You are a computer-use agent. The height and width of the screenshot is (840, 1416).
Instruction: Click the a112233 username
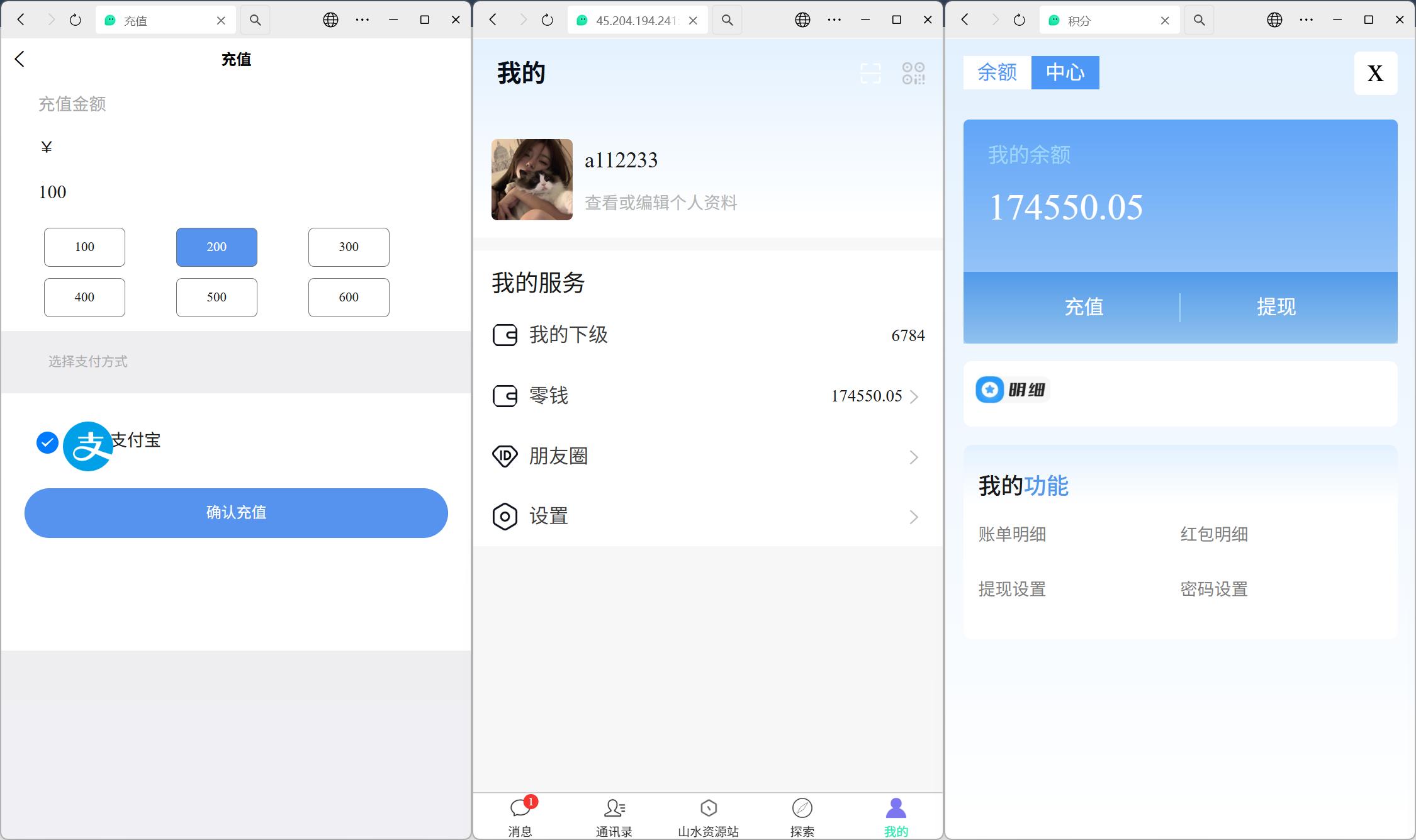coord(621,160)
